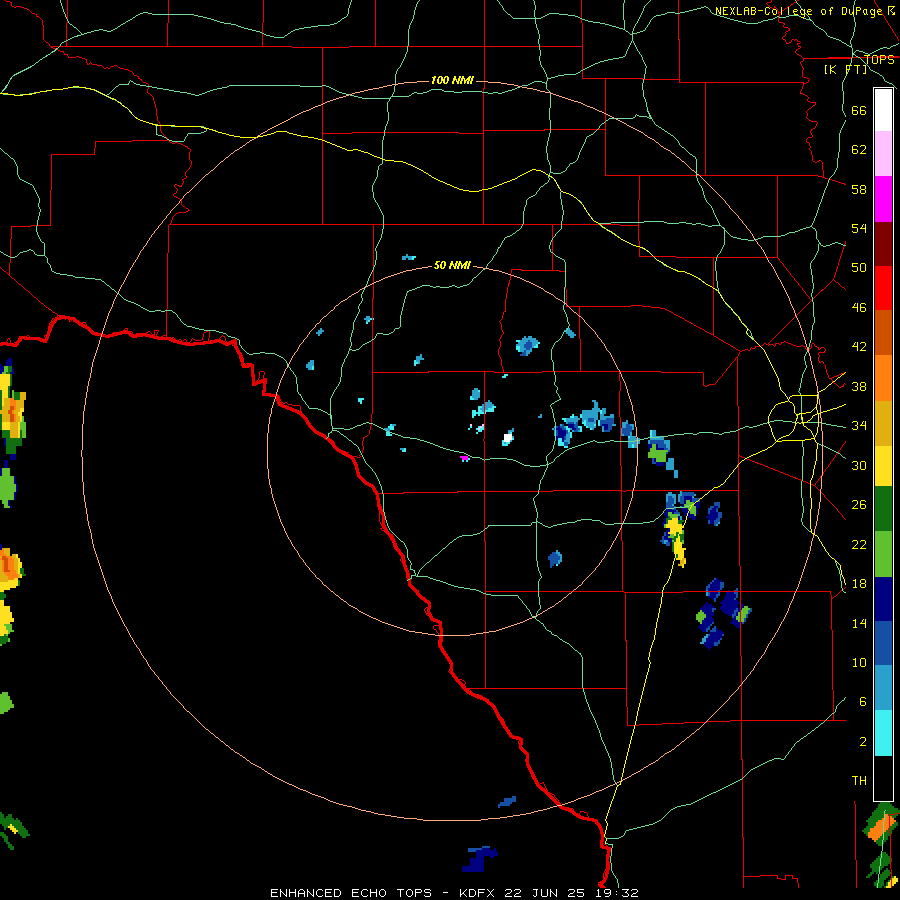Click the 50 NMI range ring label

coord(452,265)
